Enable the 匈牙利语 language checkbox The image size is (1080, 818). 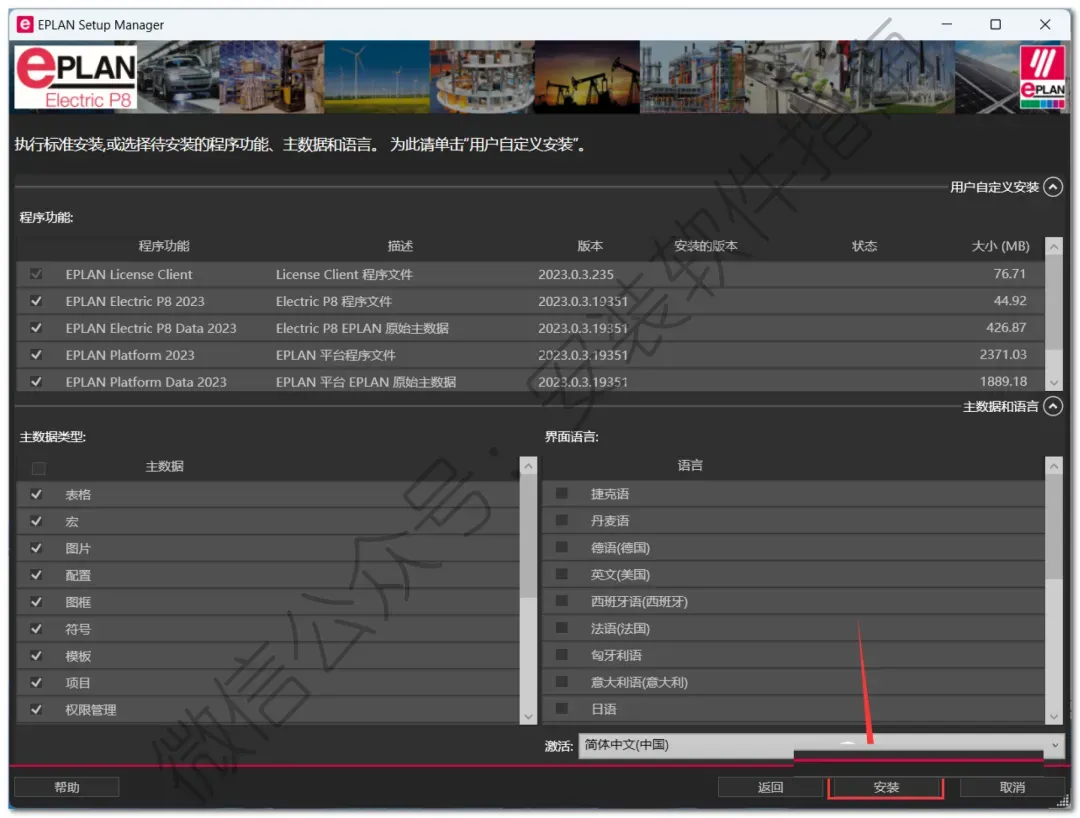pos(562,654)
